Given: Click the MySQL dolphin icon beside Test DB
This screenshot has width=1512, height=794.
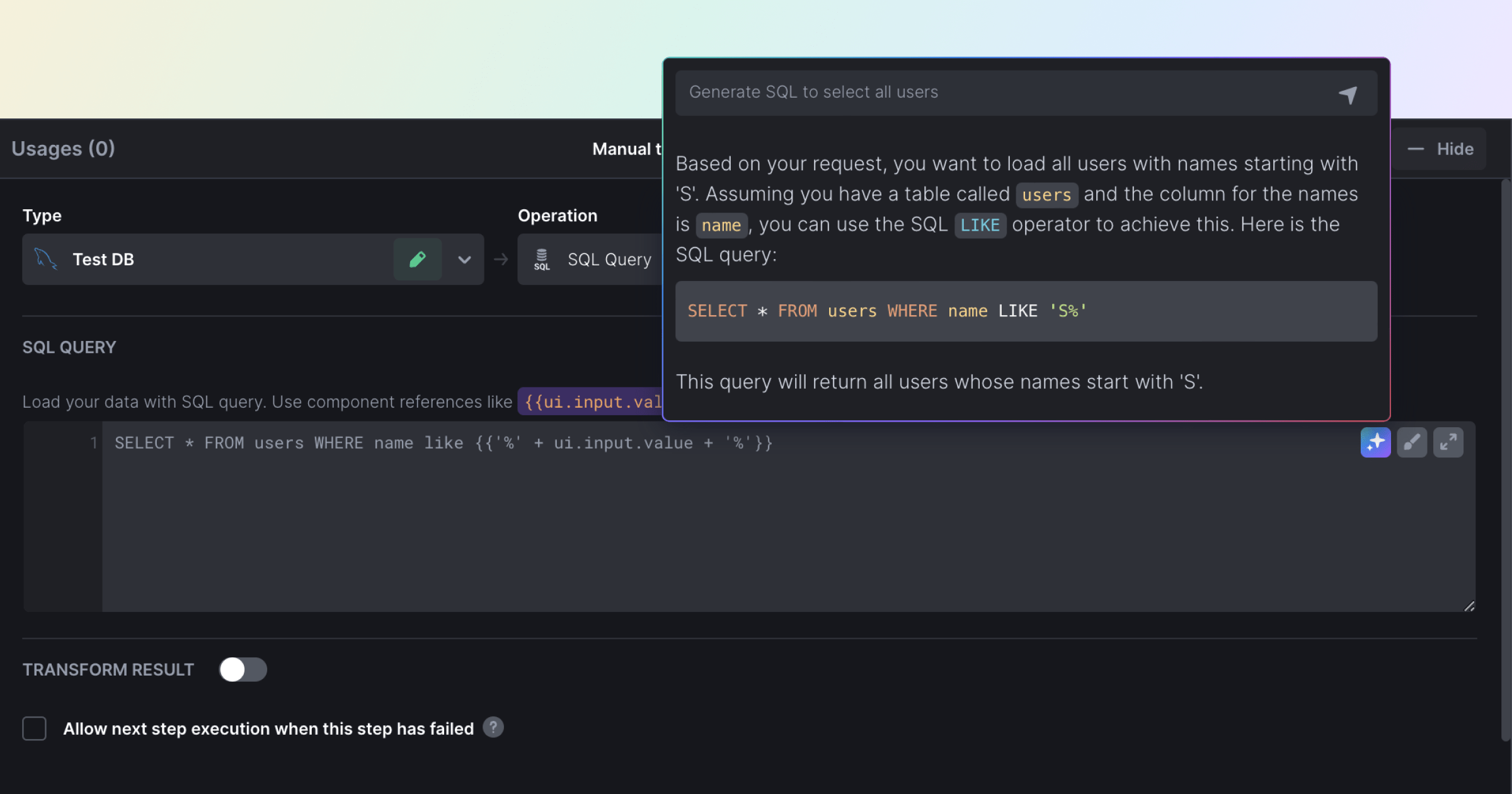Looking at the screenshot, I should coord(45,259).
